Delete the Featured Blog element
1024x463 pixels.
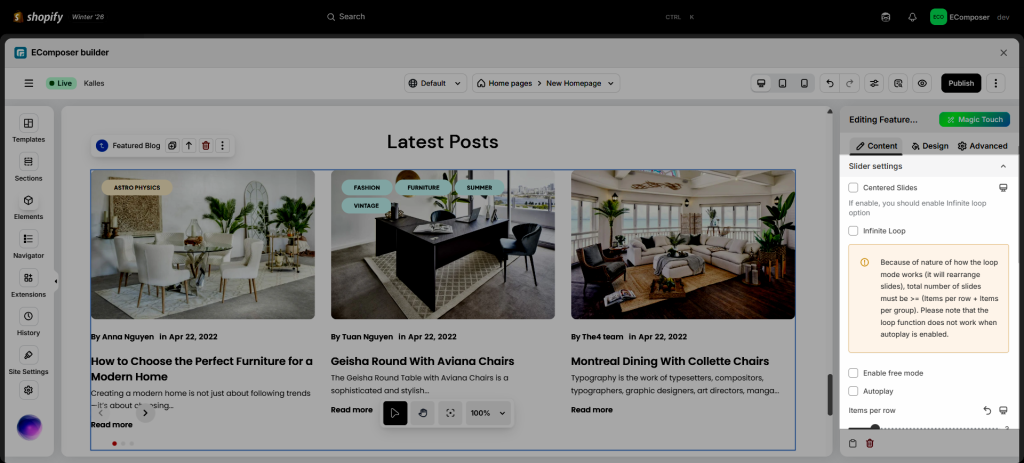[206, 145]
